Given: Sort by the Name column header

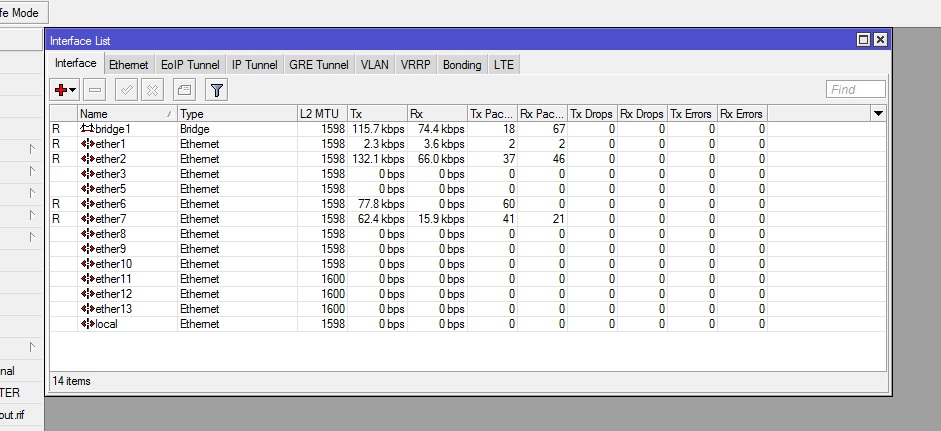Looking at the screenshot, I should coord(127,113).
